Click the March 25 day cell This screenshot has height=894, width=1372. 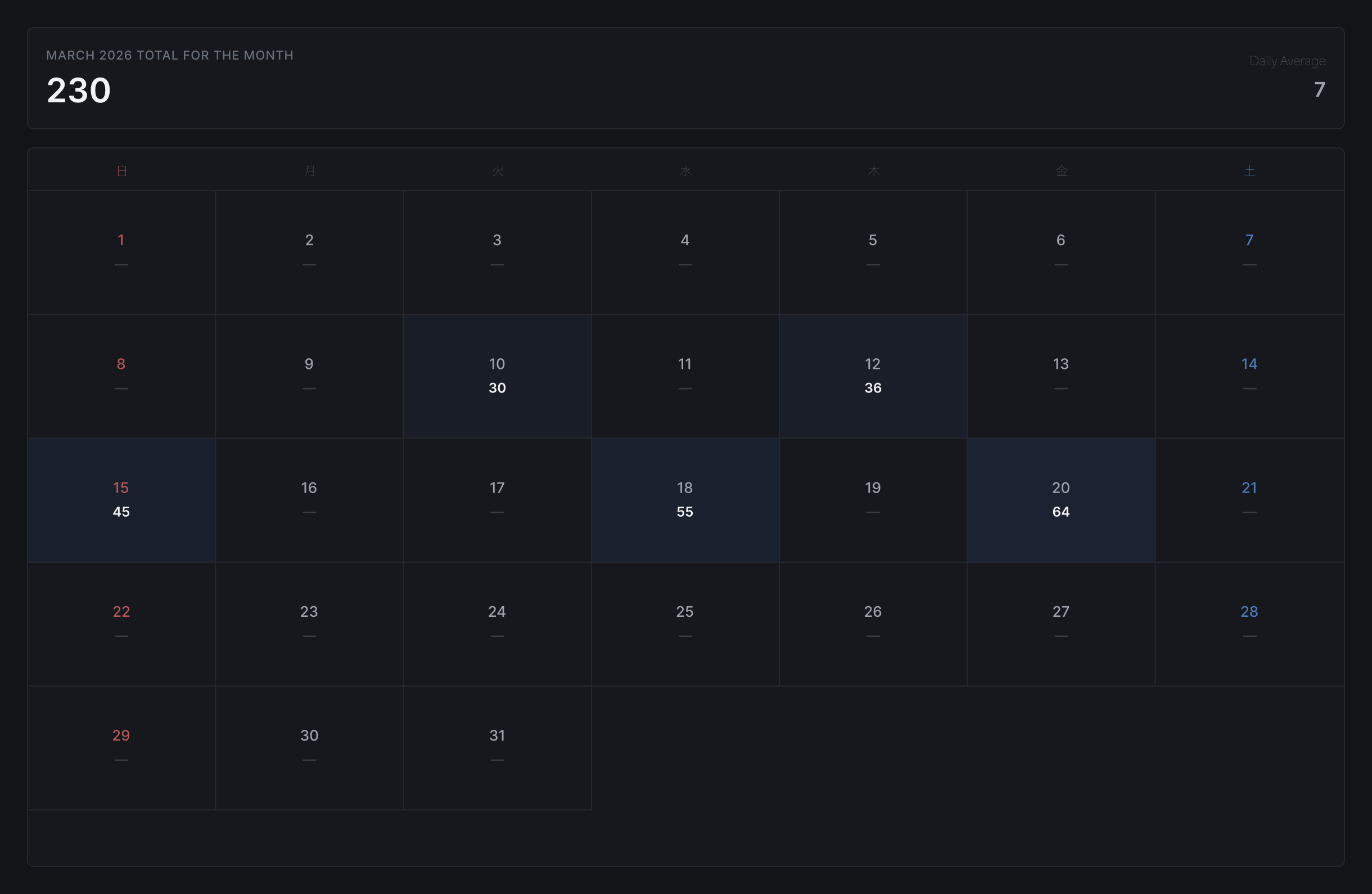coord(684,623)
